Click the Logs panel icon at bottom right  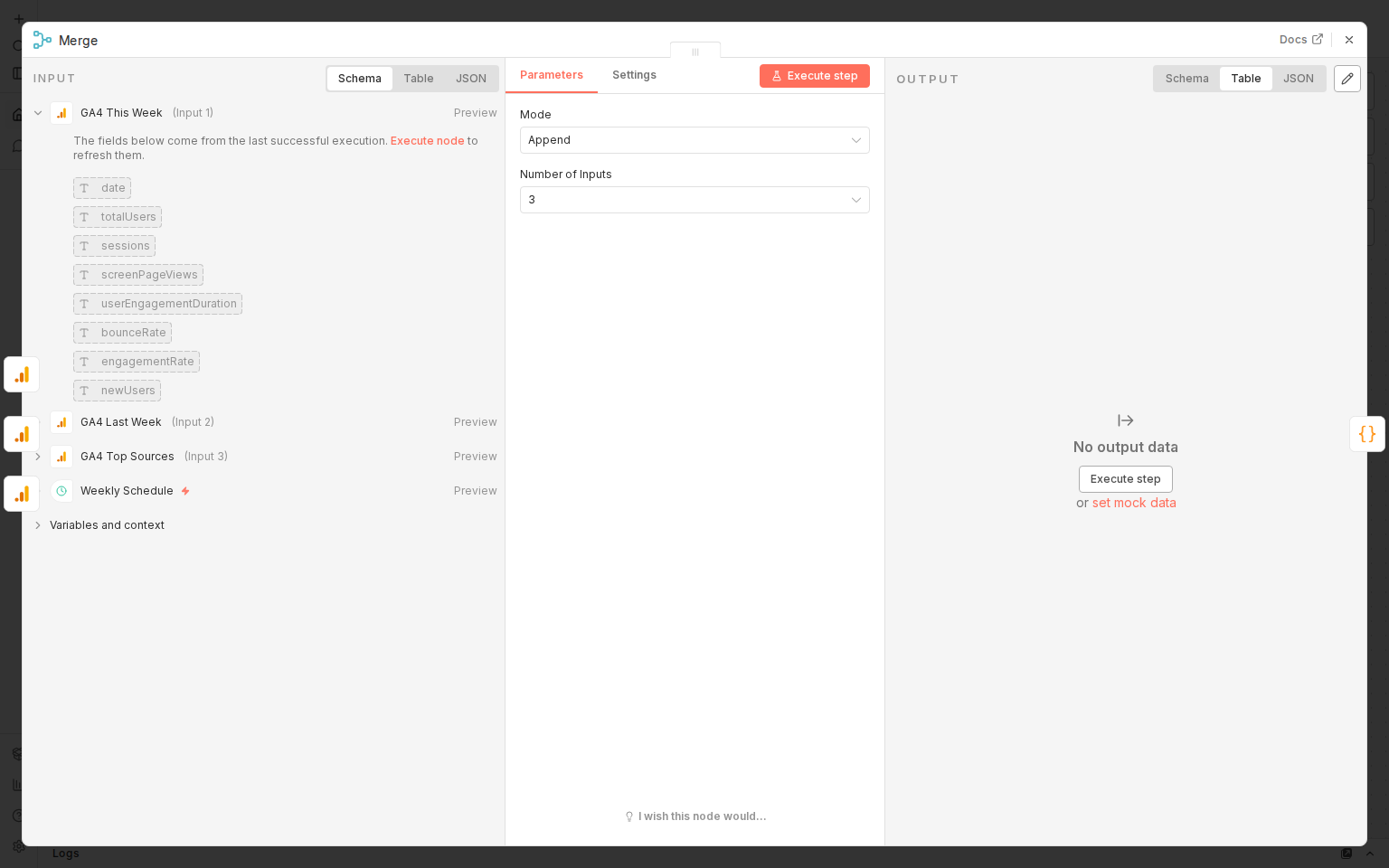[x=1346, y=854]
